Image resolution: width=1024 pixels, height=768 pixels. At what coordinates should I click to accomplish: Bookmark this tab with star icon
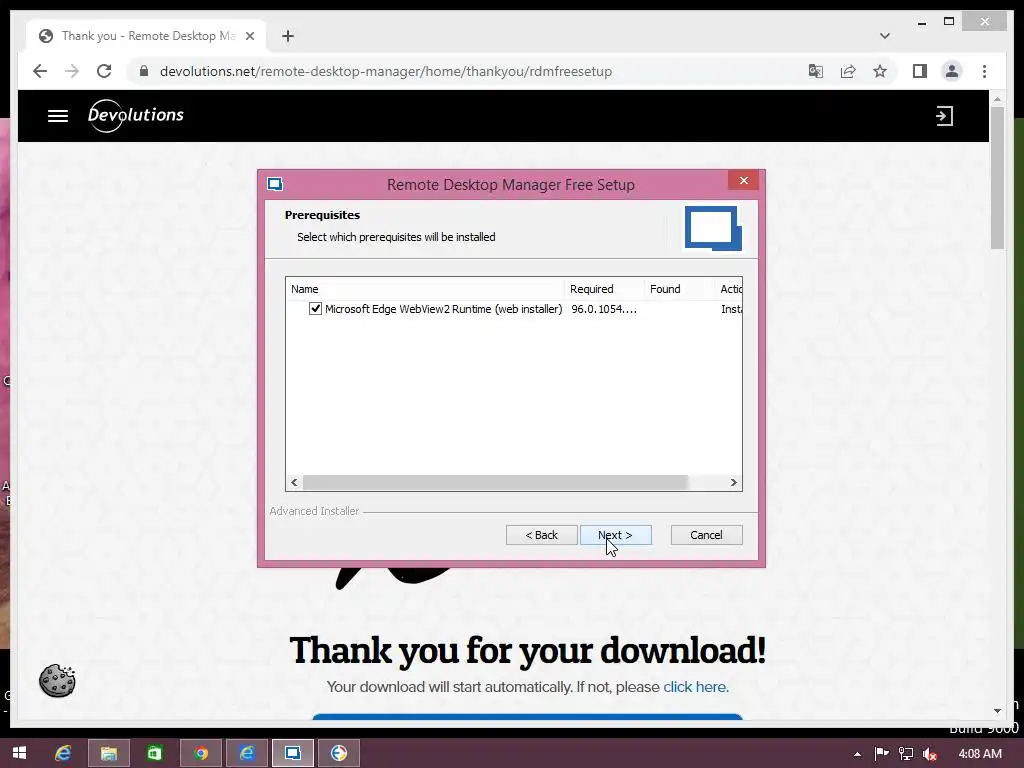click(880, 71)
